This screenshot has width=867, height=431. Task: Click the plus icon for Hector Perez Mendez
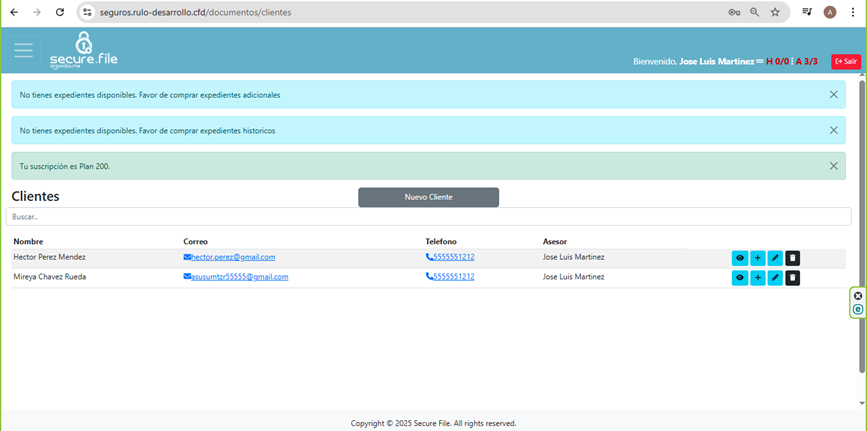click(757, 258)
